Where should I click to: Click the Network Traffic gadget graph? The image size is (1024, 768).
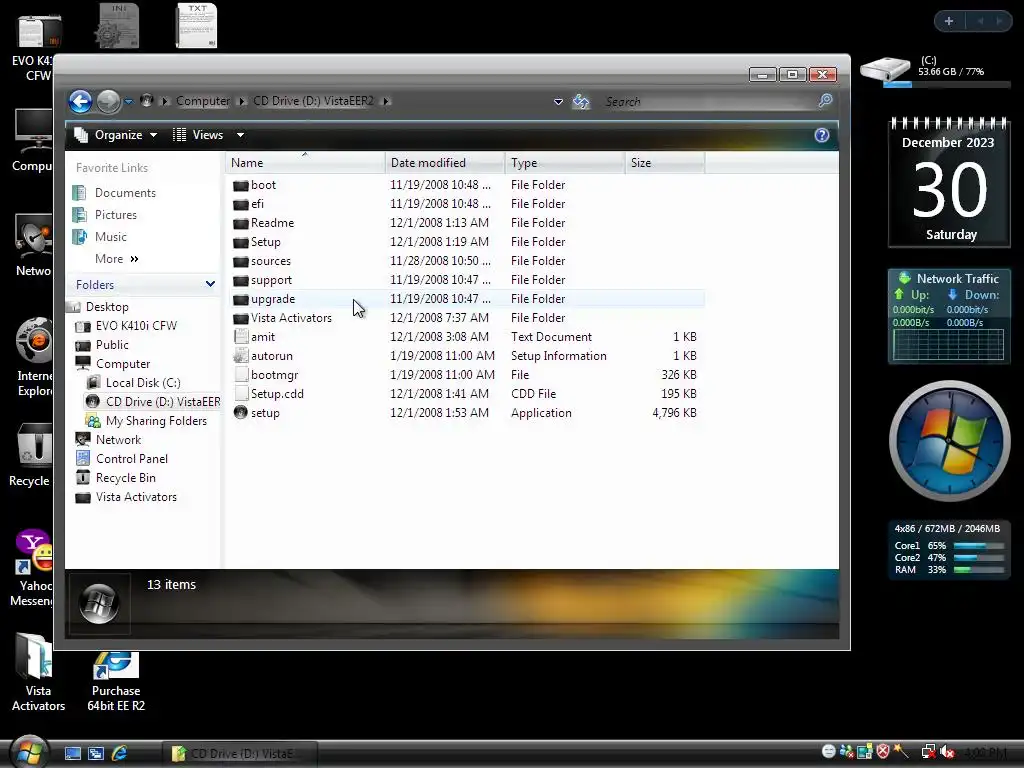[x=948, y=344]
